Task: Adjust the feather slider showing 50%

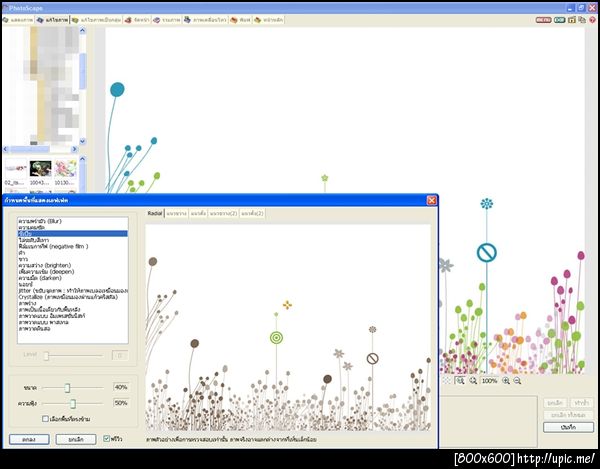Action: coord(73,403)
